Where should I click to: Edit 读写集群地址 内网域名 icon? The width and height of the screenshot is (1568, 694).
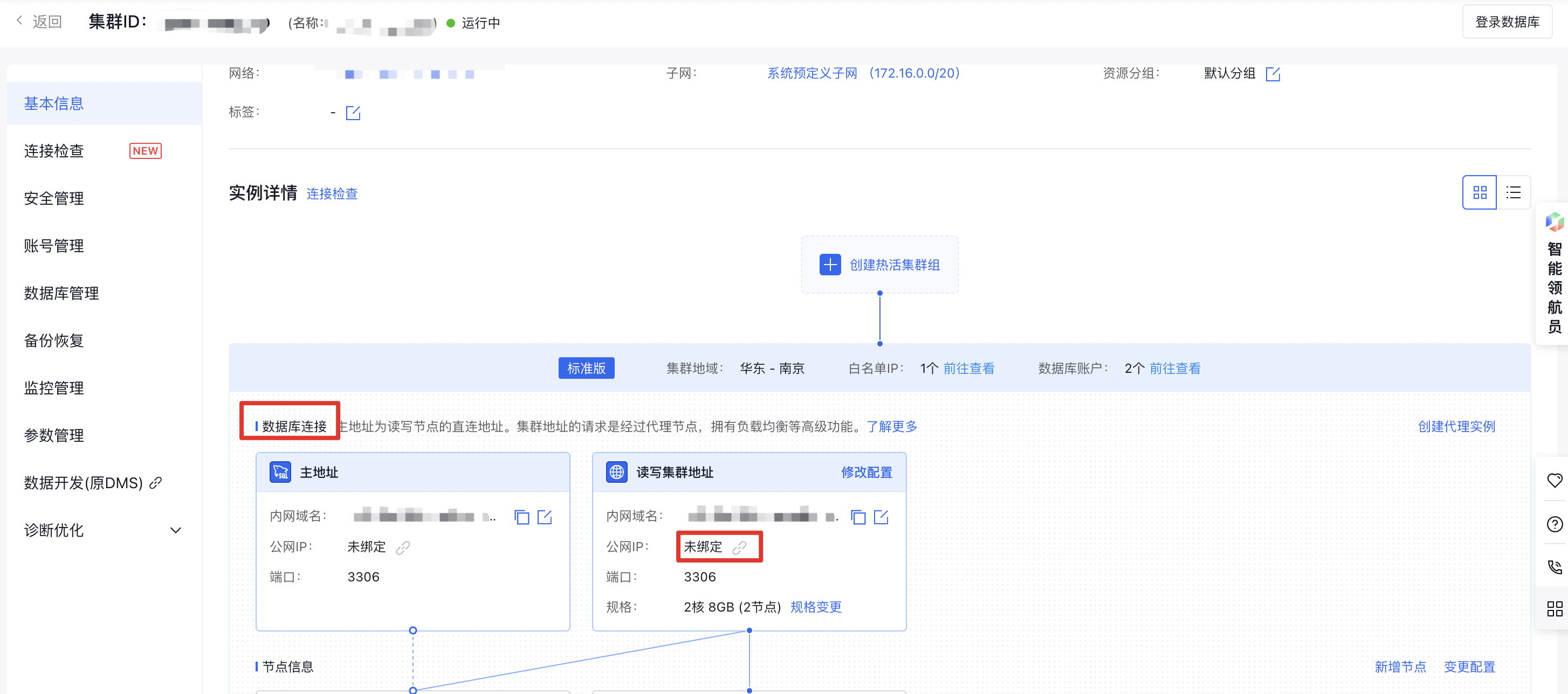point(881,517)
